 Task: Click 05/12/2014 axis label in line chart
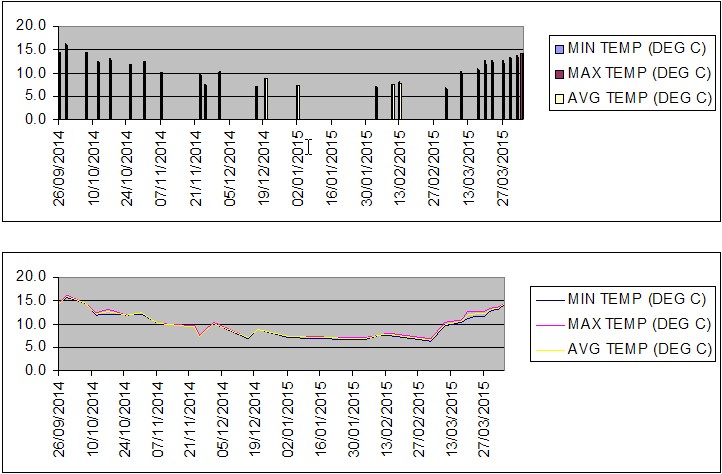tap(223, 419)
